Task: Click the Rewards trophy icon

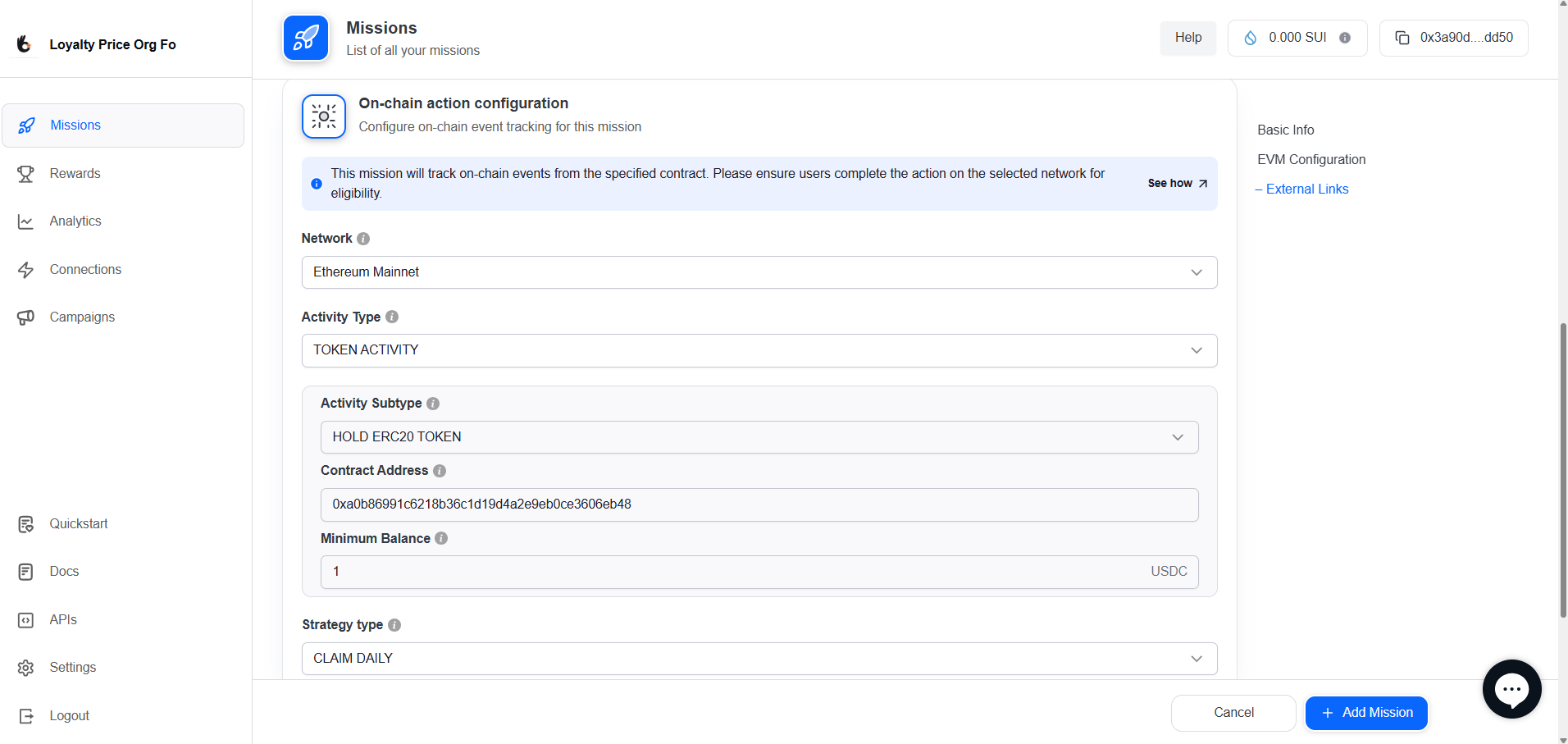Action: coord(26,174)
